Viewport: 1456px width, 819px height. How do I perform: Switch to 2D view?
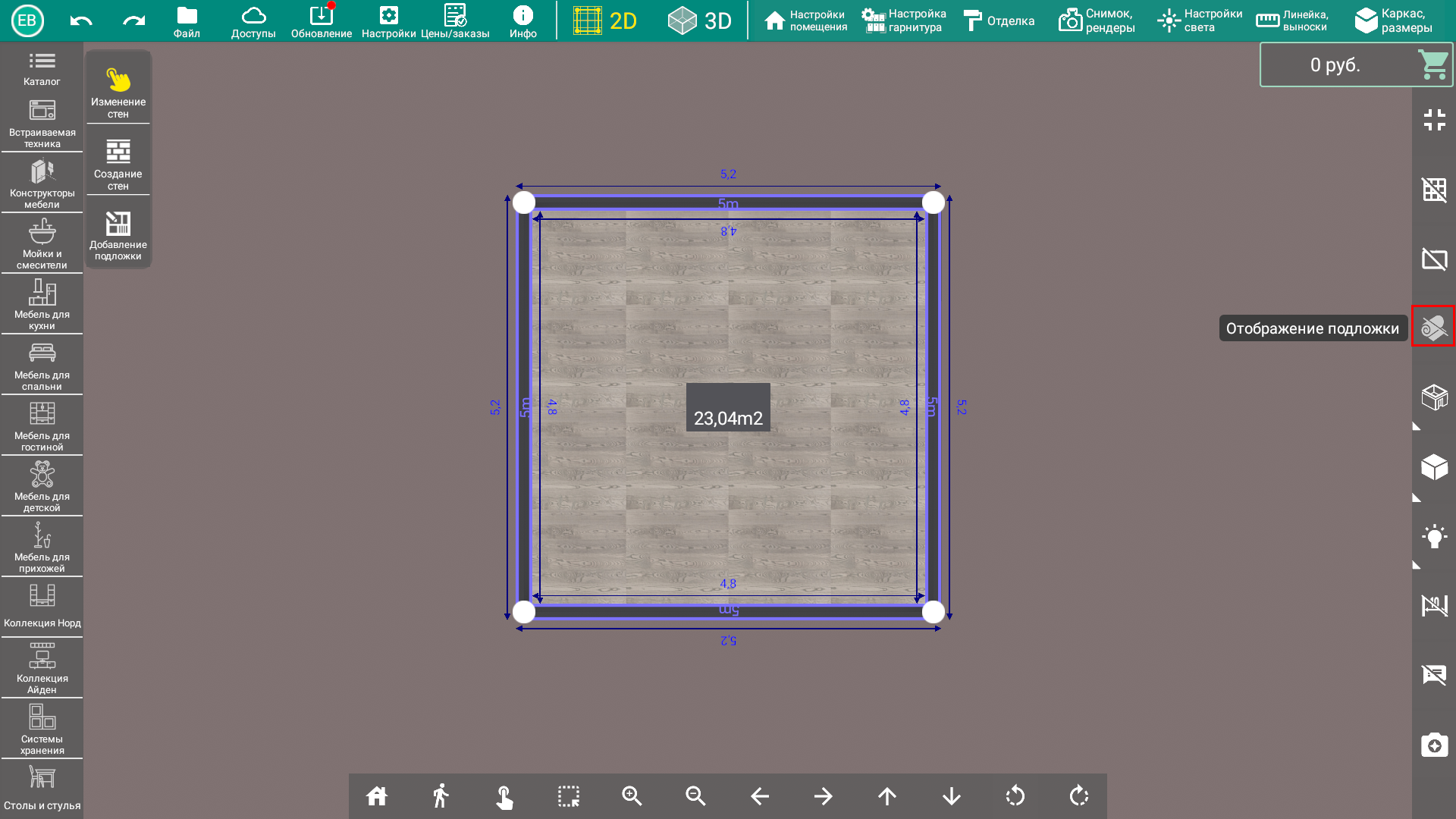(x=605, y=20)
